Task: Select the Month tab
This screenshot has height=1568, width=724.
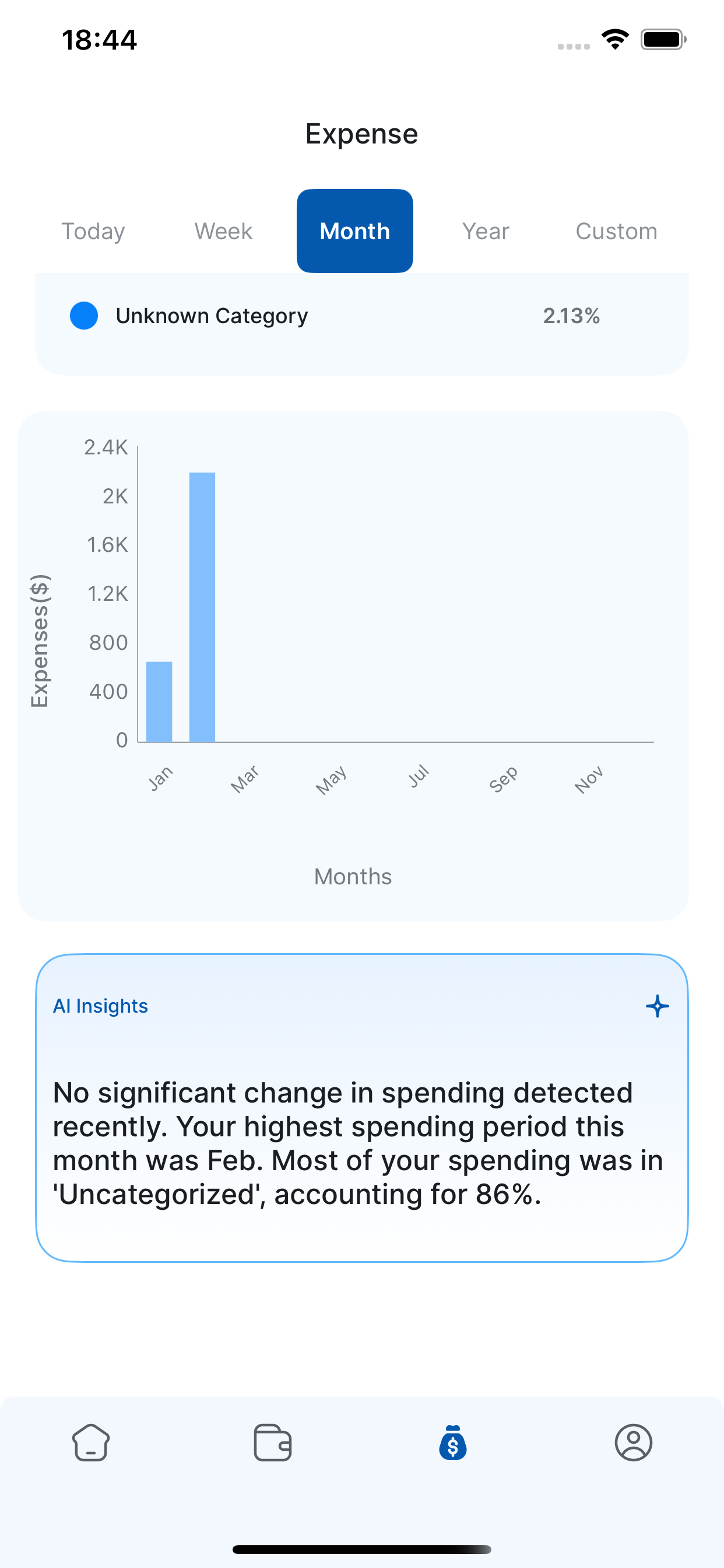Action: 354,232
